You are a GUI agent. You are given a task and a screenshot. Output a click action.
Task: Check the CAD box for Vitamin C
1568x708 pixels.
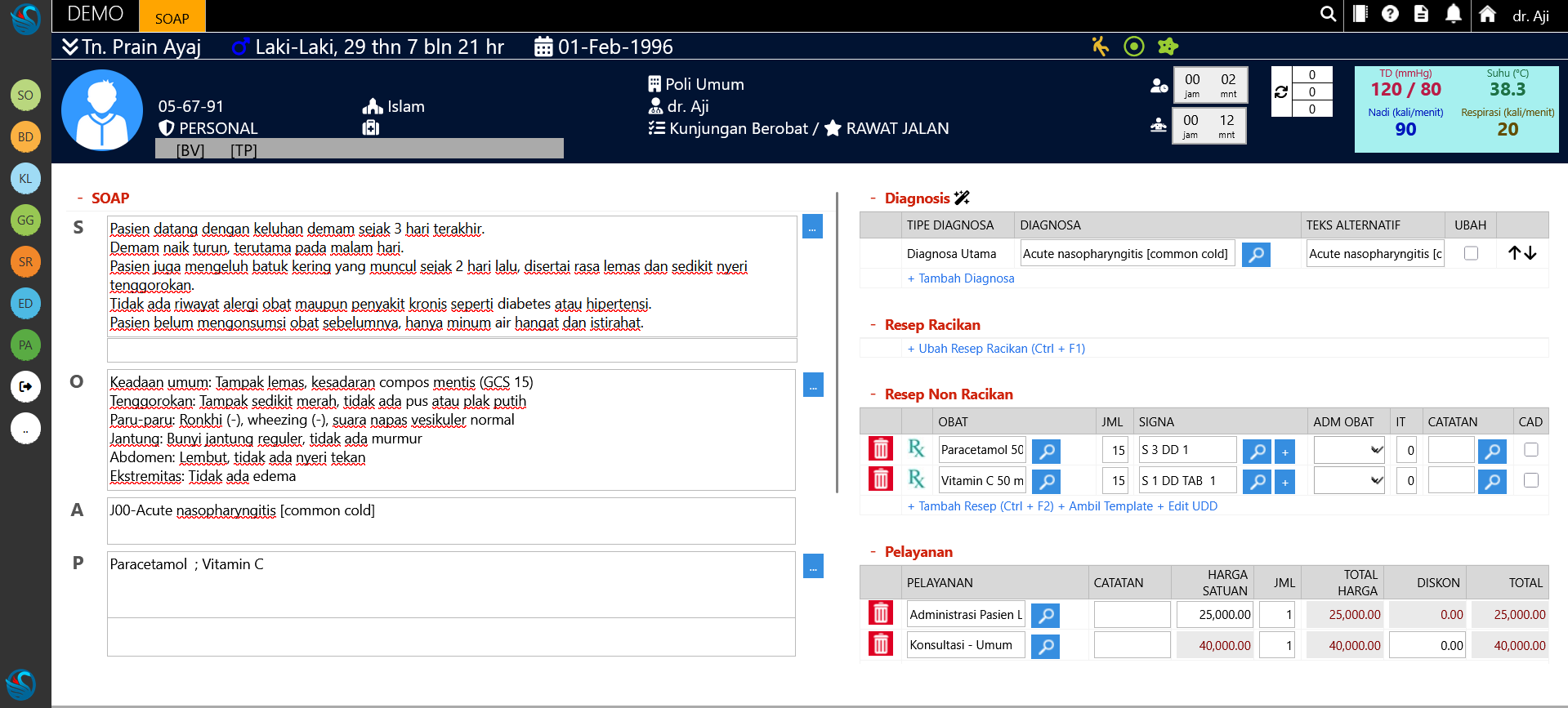(1530, 480)
